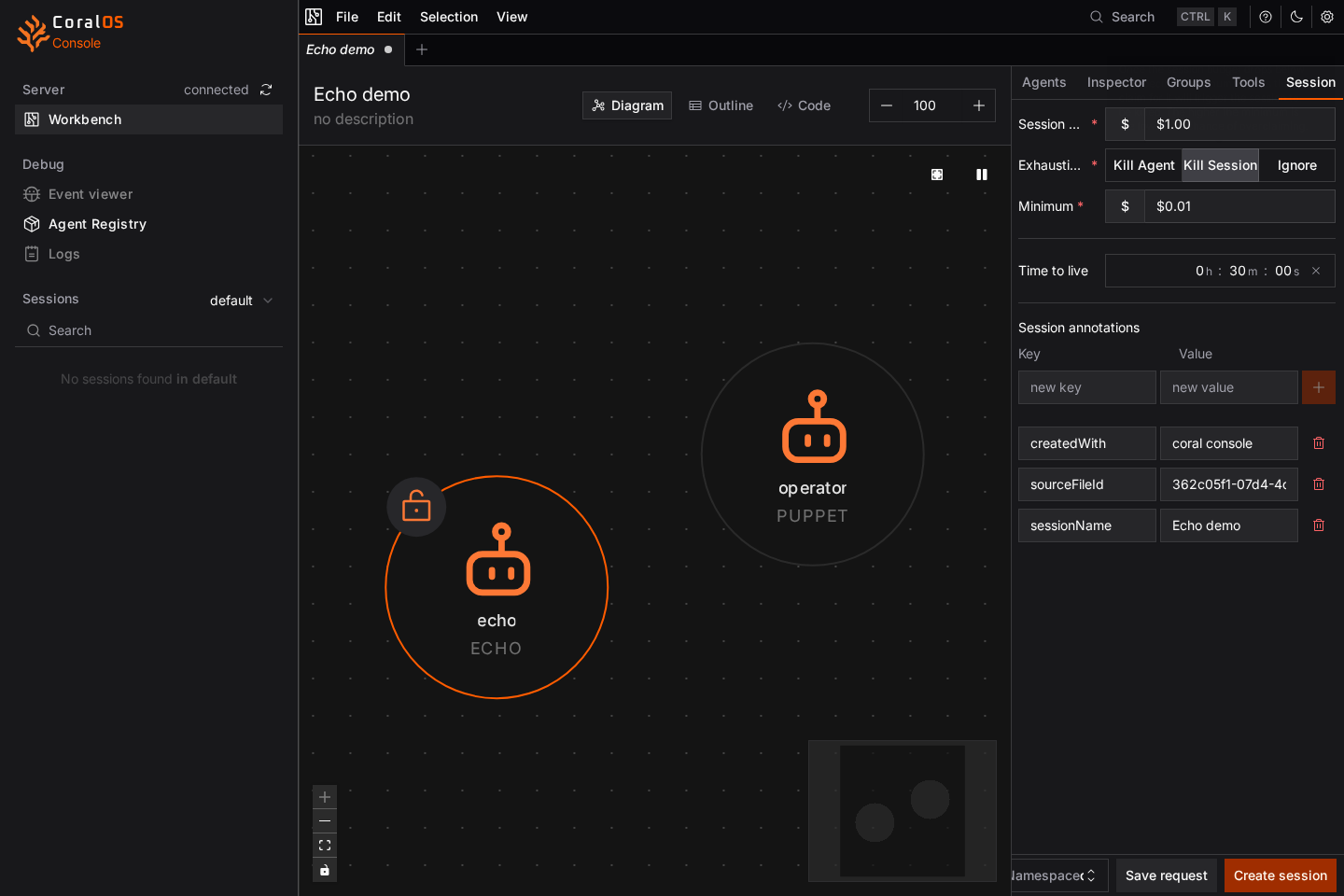Switch to the Tools tab
1344x896 pixels.
[1248, 82]
